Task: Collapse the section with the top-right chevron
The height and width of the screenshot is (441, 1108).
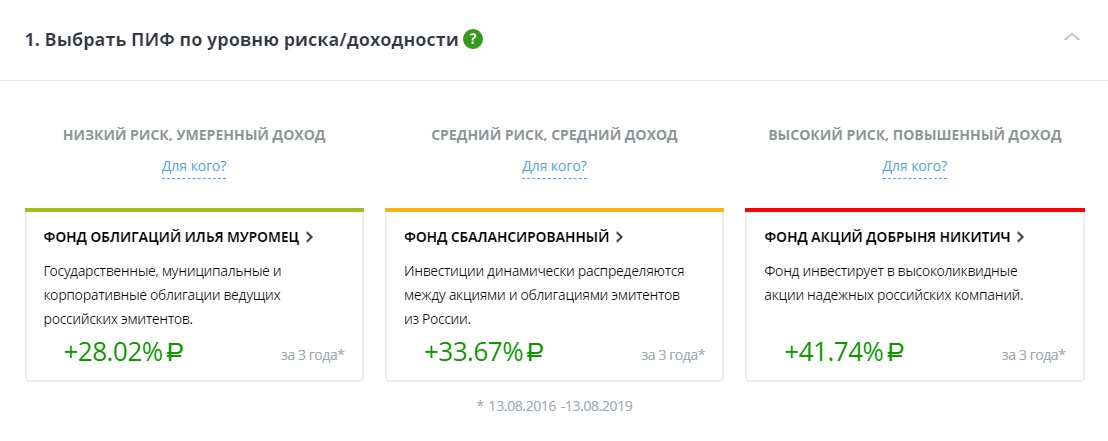Action: click(1072, 37)
